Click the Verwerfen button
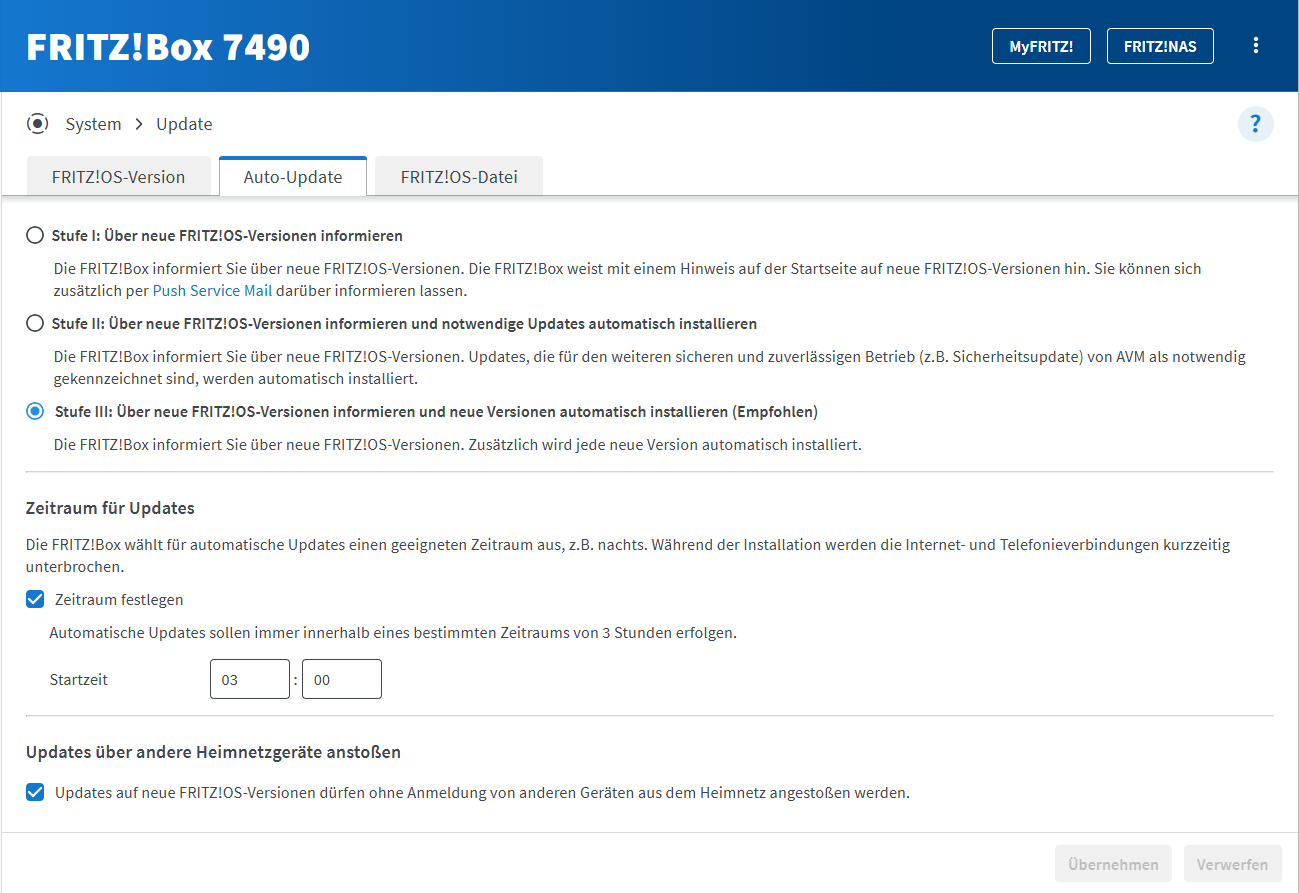1299x893 pixels. (1232, 864)
